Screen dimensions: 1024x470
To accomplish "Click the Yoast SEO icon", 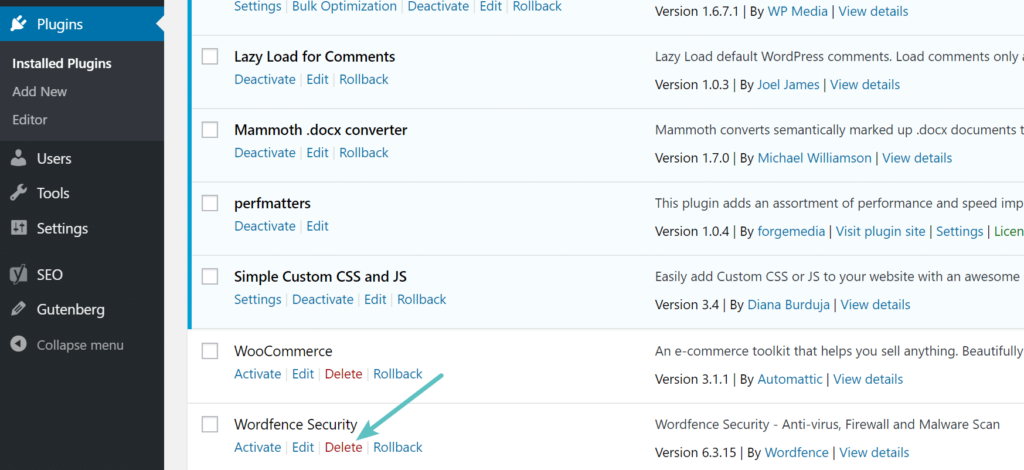I will point(18,274).
